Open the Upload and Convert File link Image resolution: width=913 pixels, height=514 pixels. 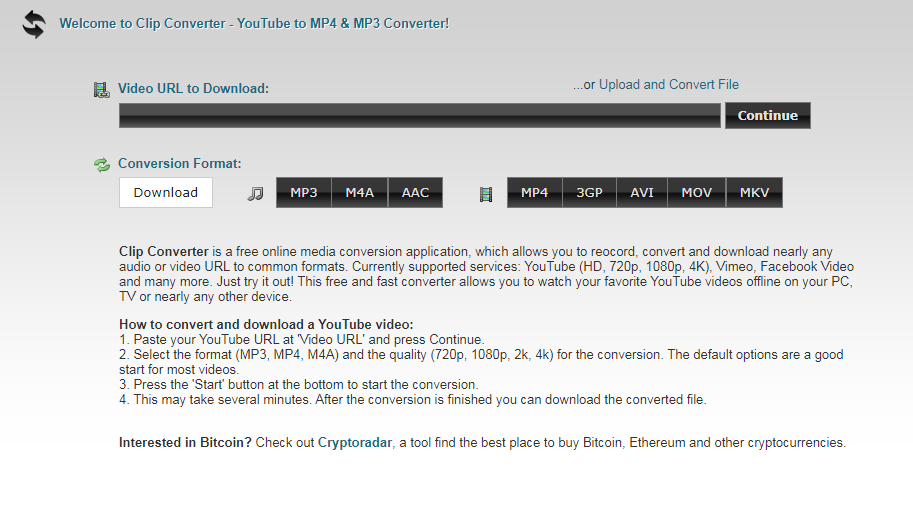pyautogui.click(x=668, y=84)
